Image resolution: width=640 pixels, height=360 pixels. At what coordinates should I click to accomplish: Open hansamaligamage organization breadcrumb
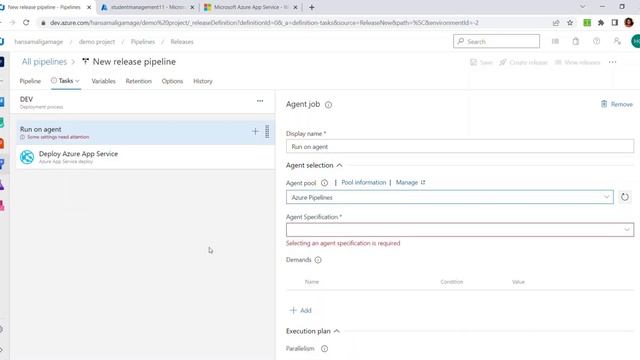coord(39,42)
